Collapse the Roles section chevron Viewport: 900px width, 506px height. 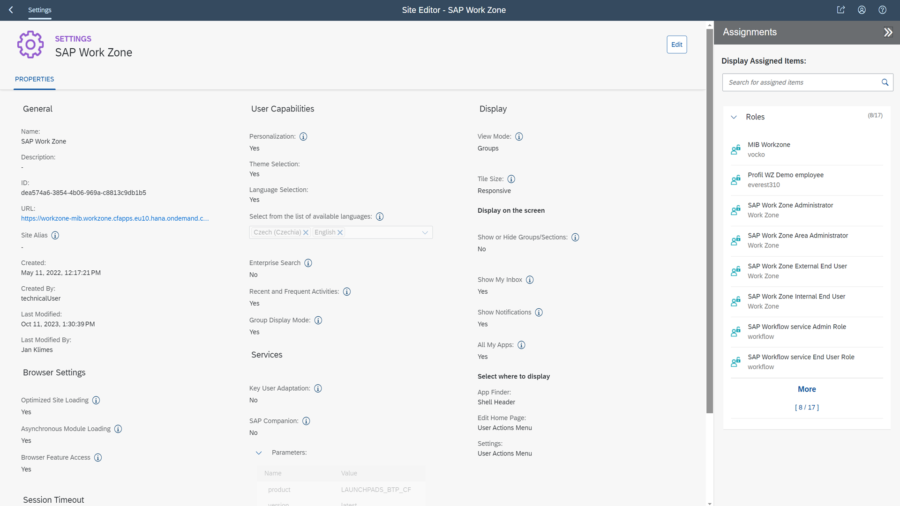[733, 117]
